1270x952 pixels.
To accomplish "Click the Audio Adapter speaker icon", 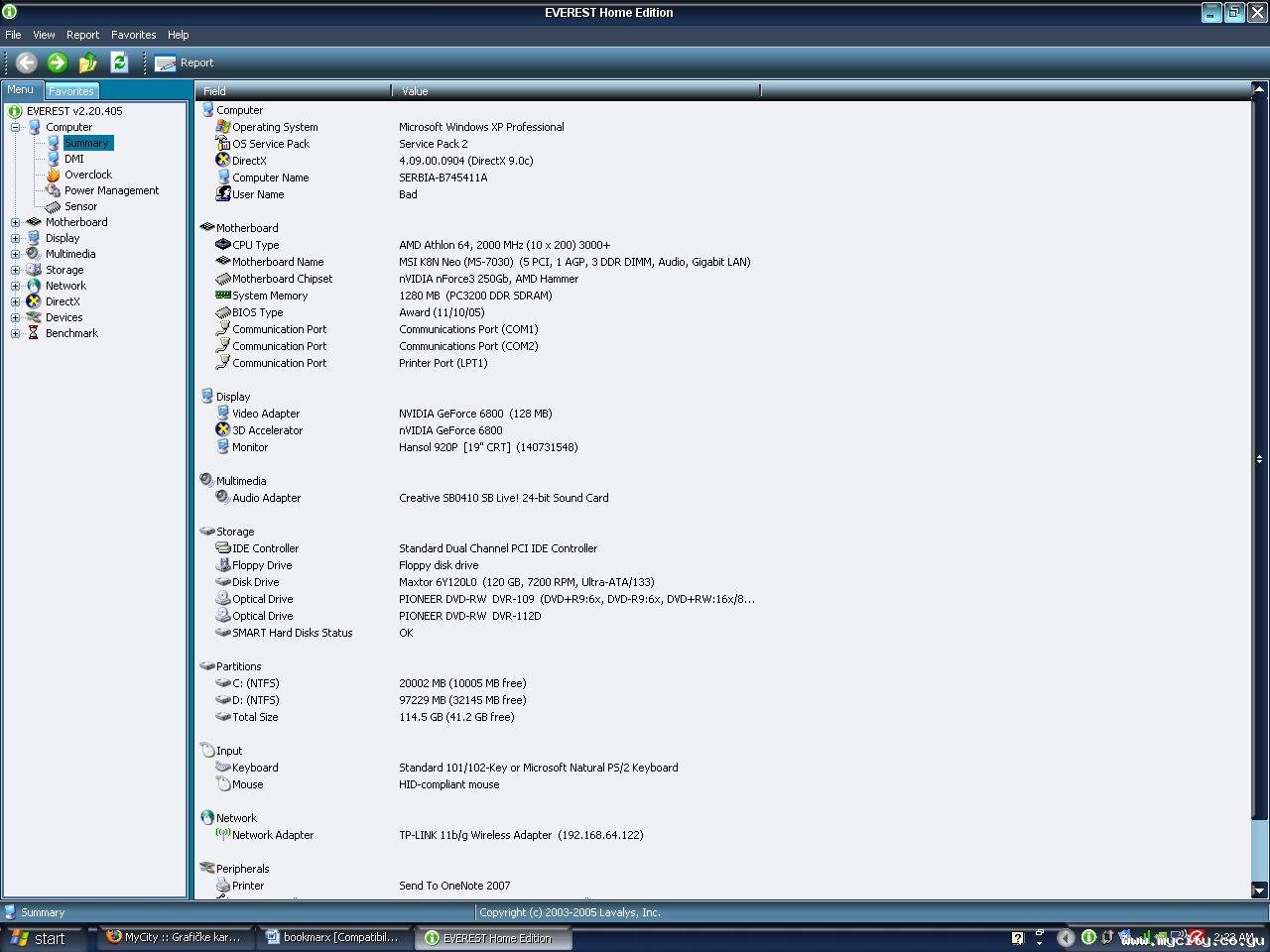I will point(223,497).
